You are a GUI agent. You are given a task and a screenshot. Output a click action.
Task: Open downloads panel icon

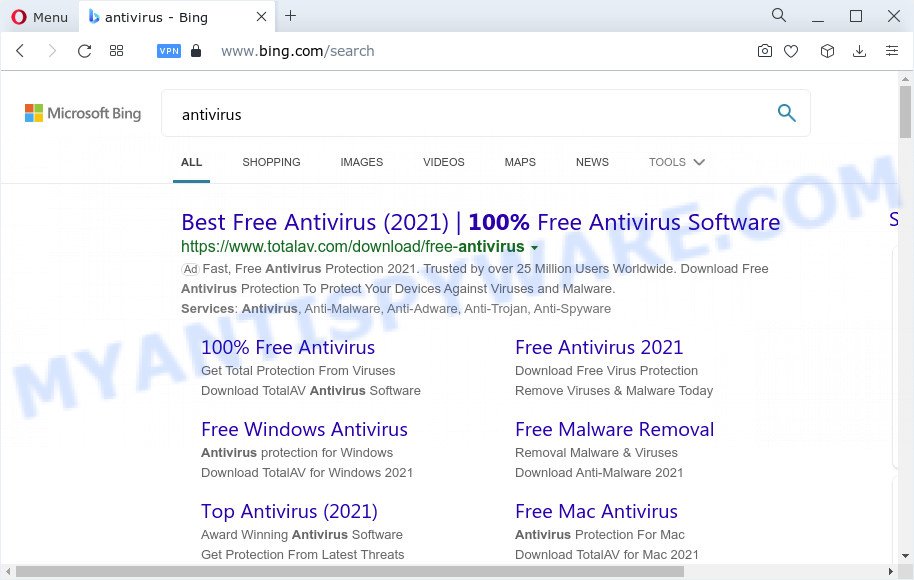coord(859,51)
